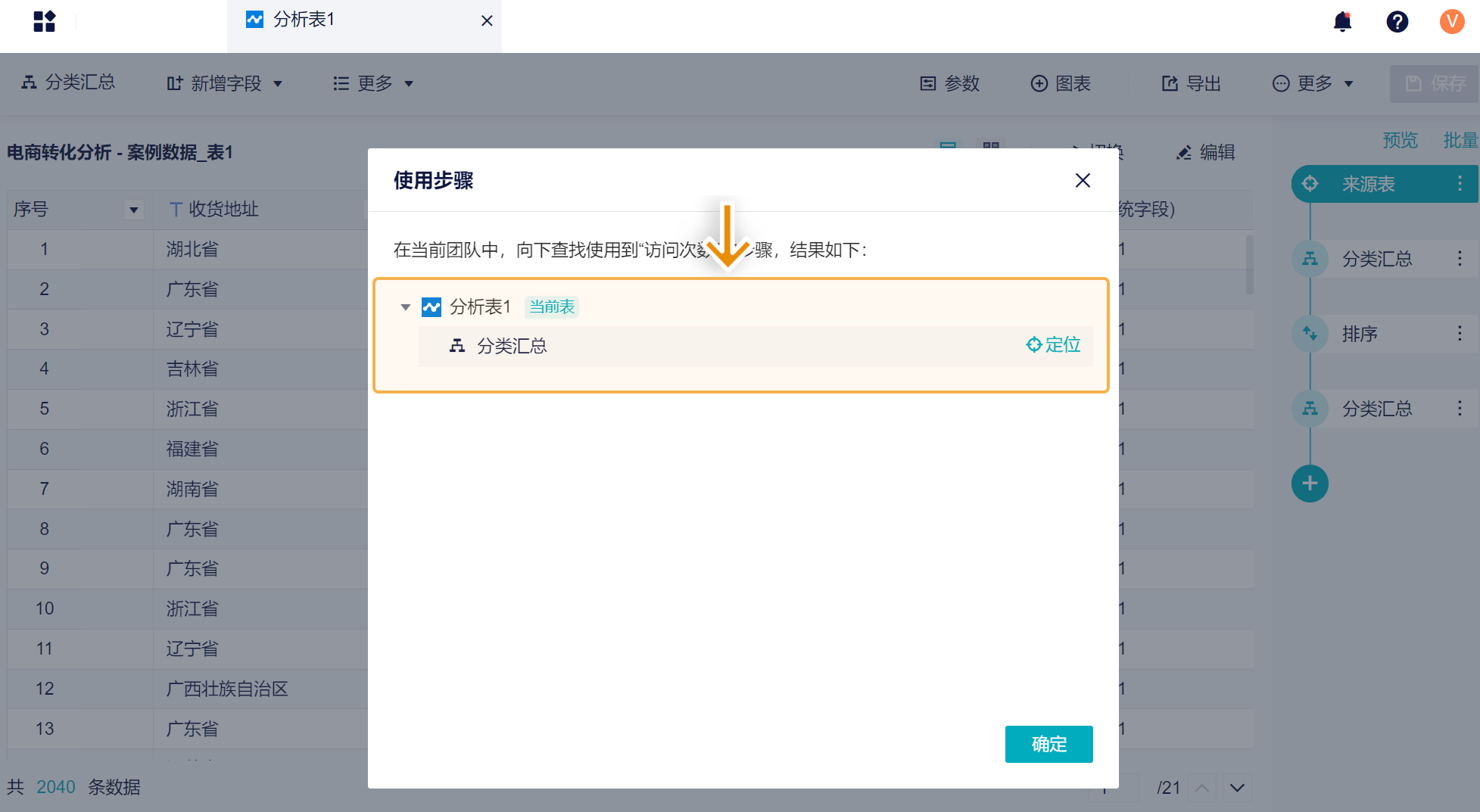Click the 定位 locate link

tap(1053, 345)
